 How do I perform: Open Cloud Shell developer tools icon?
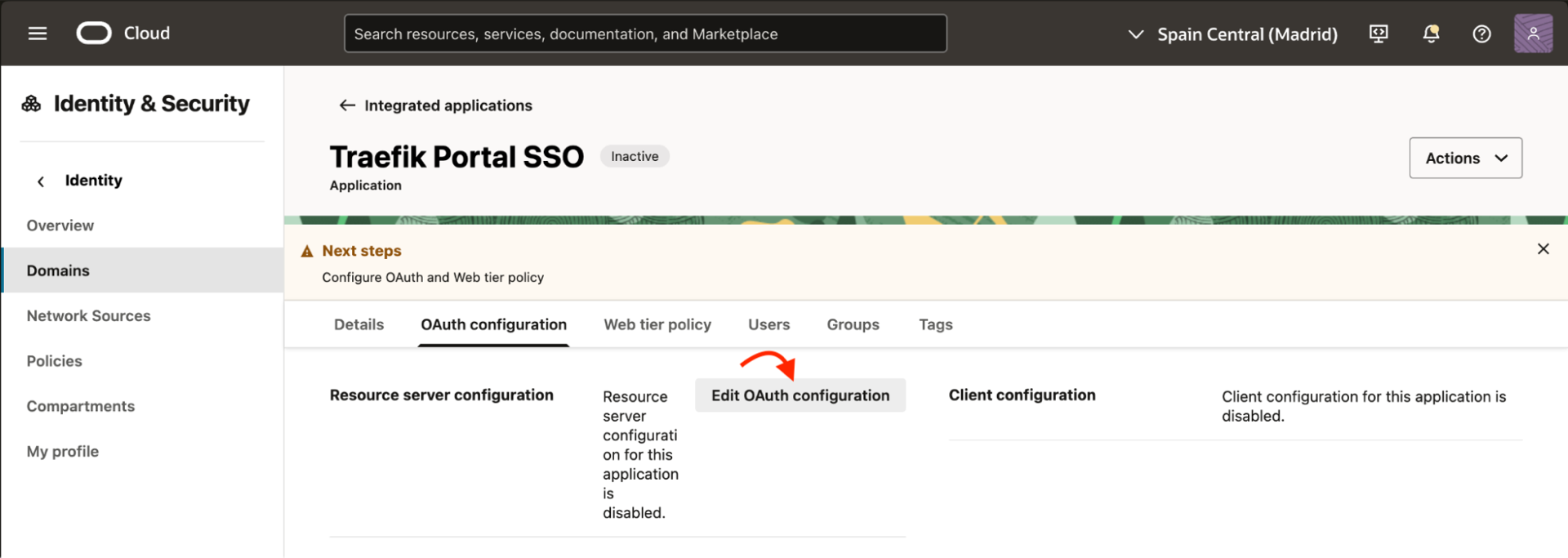(1379, 33)
